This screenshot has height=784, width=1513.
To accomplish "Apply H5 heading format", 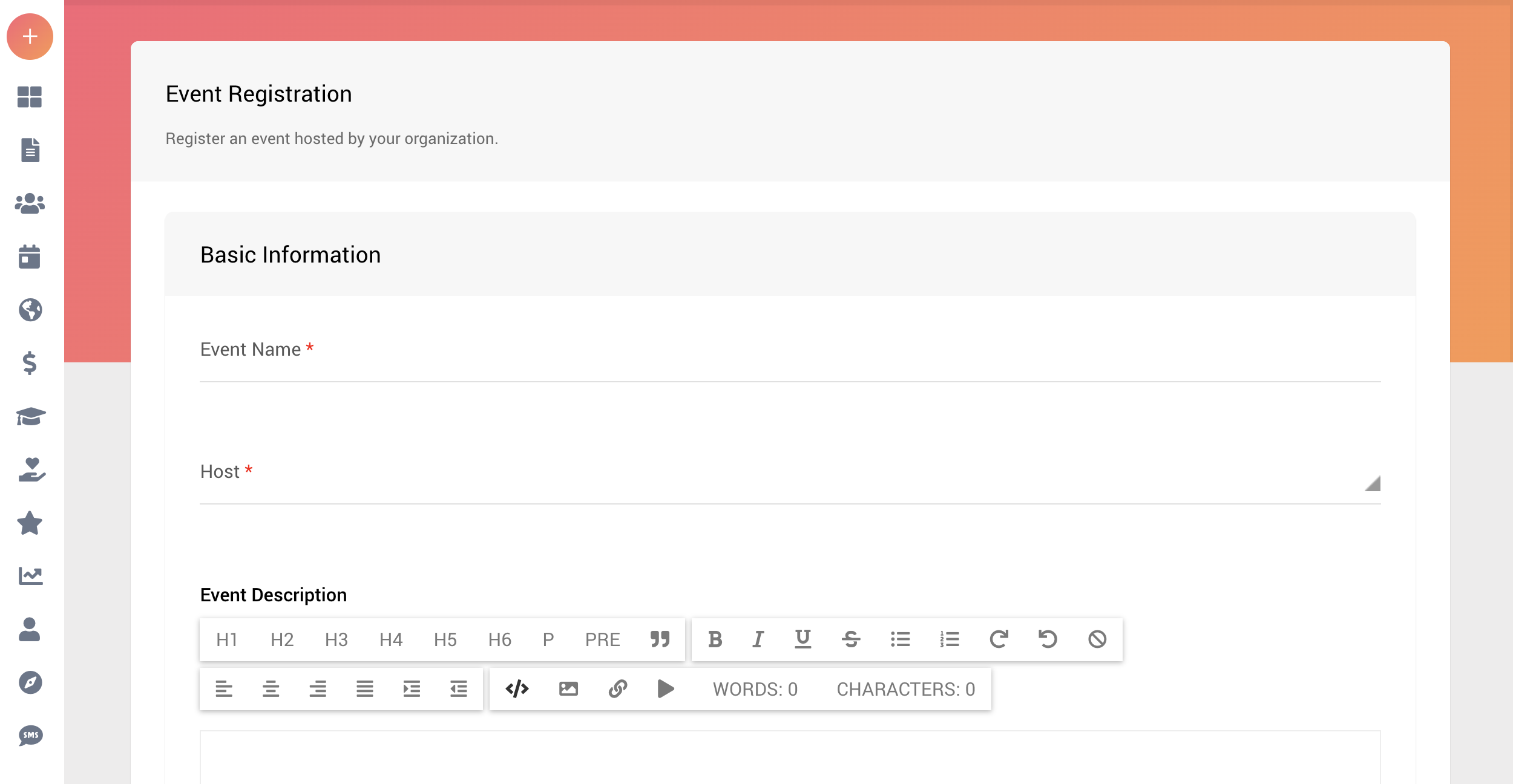I will 445,639.
